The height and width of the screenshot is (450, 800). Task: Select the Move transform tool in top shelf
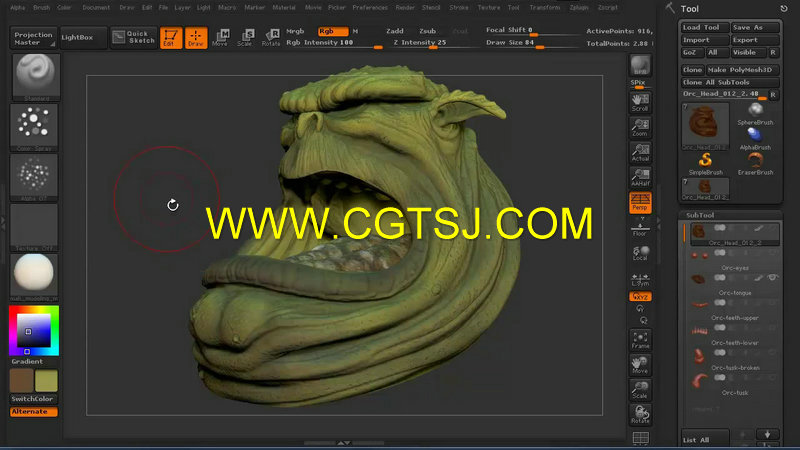[x=221, y=38]
